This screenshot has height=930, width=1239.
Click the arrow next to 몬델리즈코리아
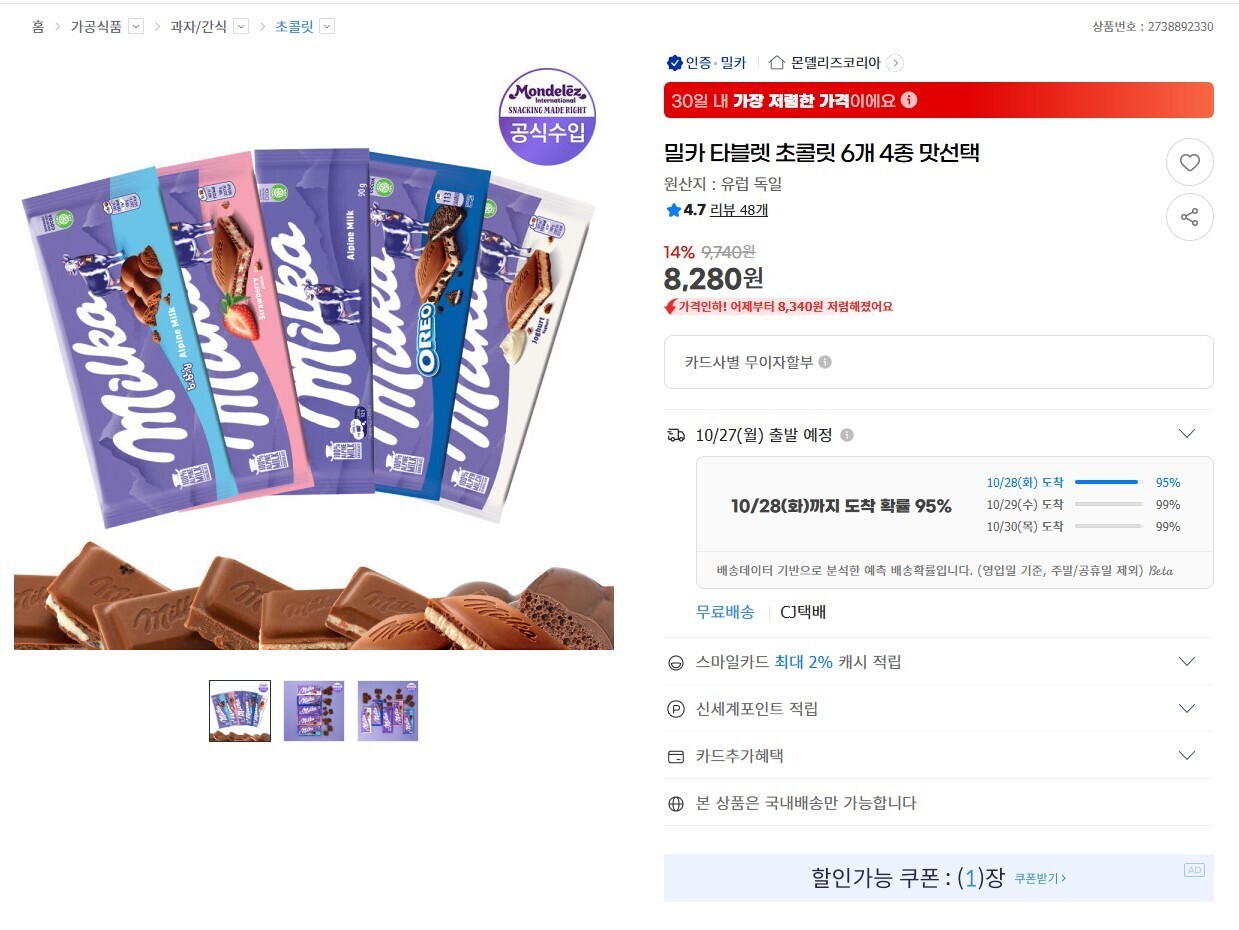click(895, 63)
